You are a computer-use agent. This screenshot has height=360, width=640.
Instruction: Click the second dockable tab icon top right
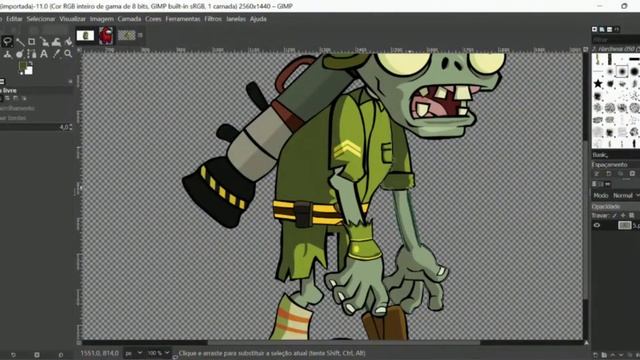(602, 29)
